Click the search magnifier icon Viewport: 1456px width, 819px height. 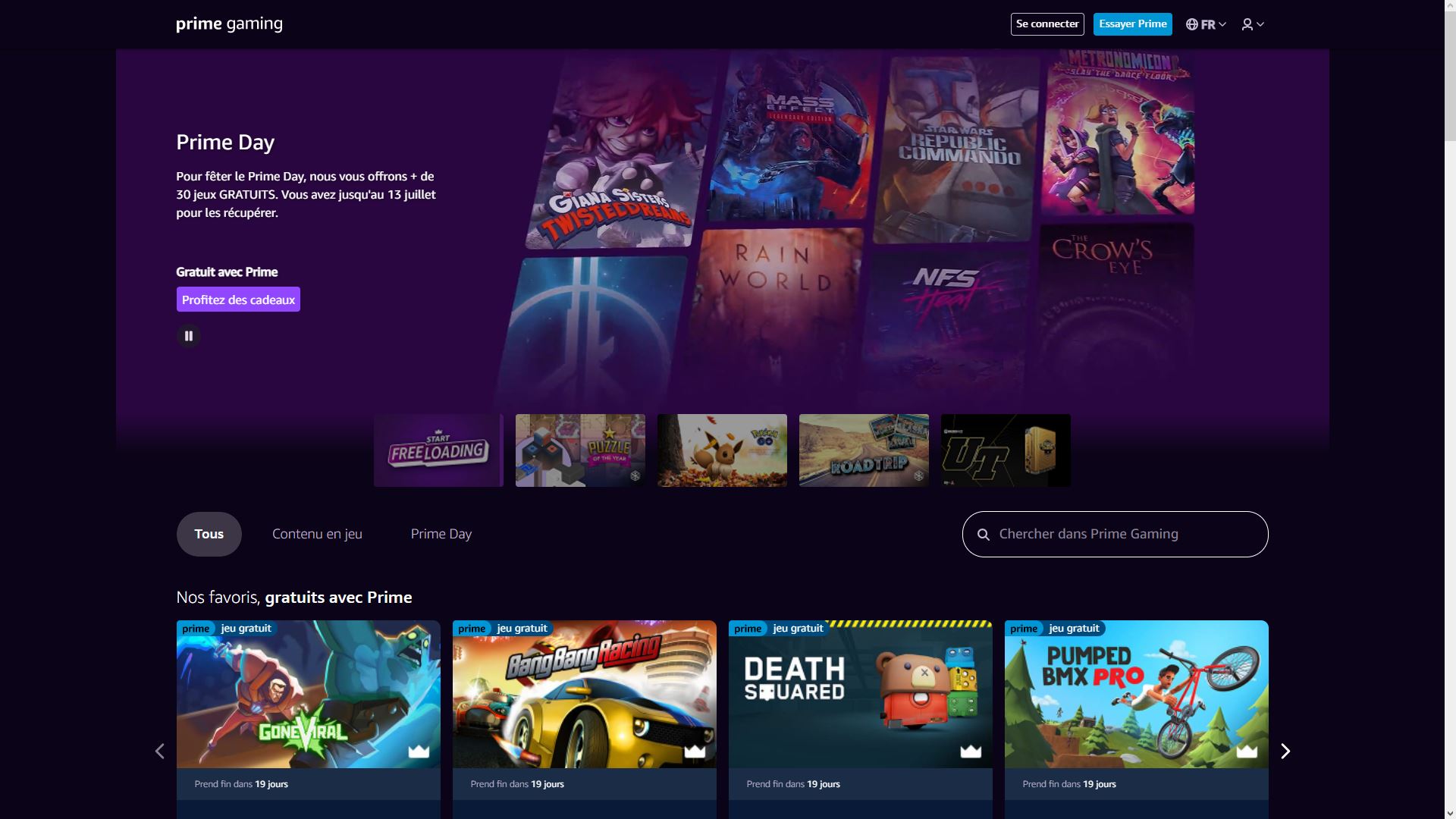click(x=984, y=533)
